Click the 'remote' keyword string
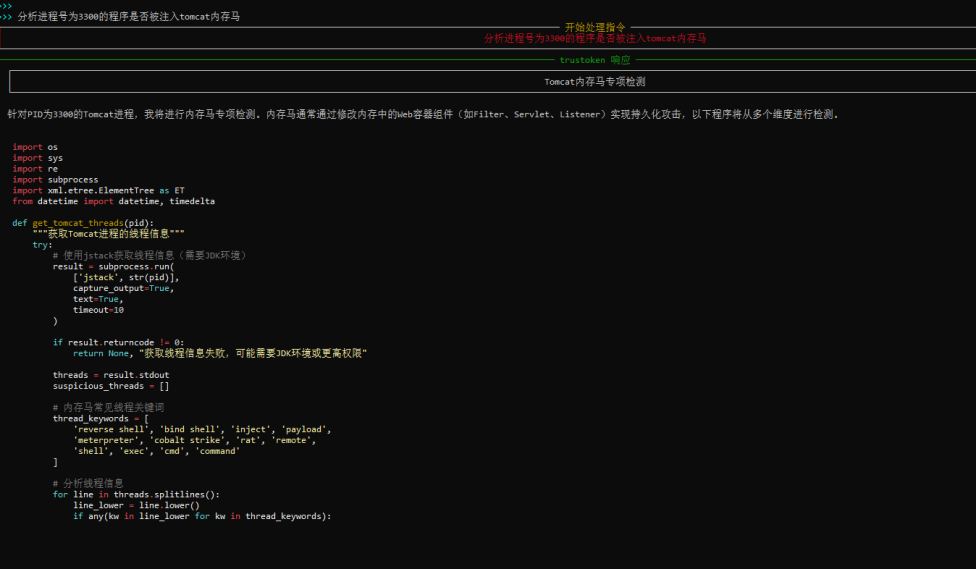Screen dimensions: 976x569 (291, 440)
